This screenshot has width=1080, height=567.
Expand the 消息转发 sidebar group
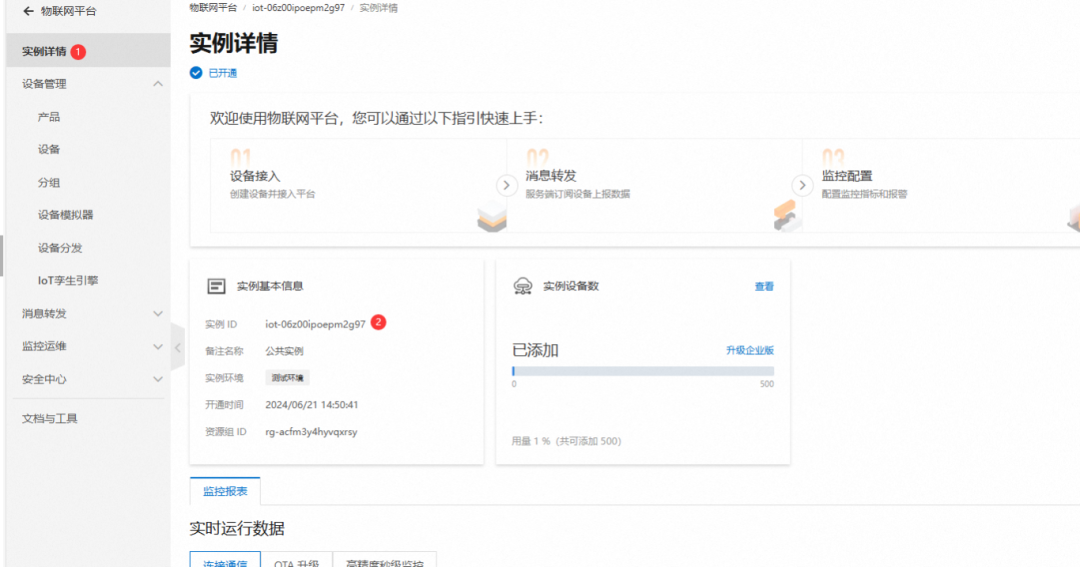[158, 313]
